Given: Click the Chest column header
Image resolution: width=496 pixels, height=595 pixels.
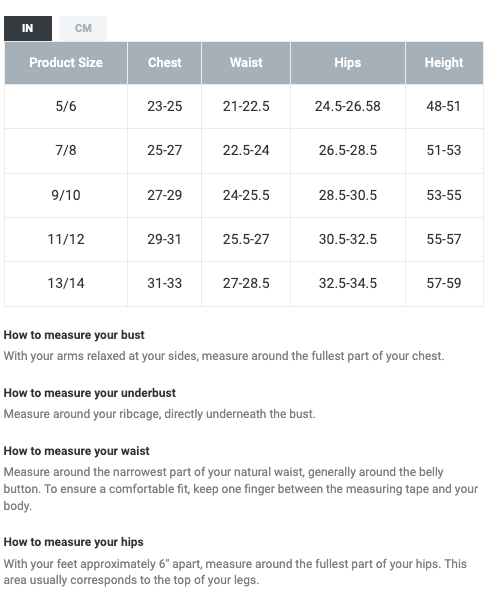Looking at the screenshot, I should [x=164, y=63].
